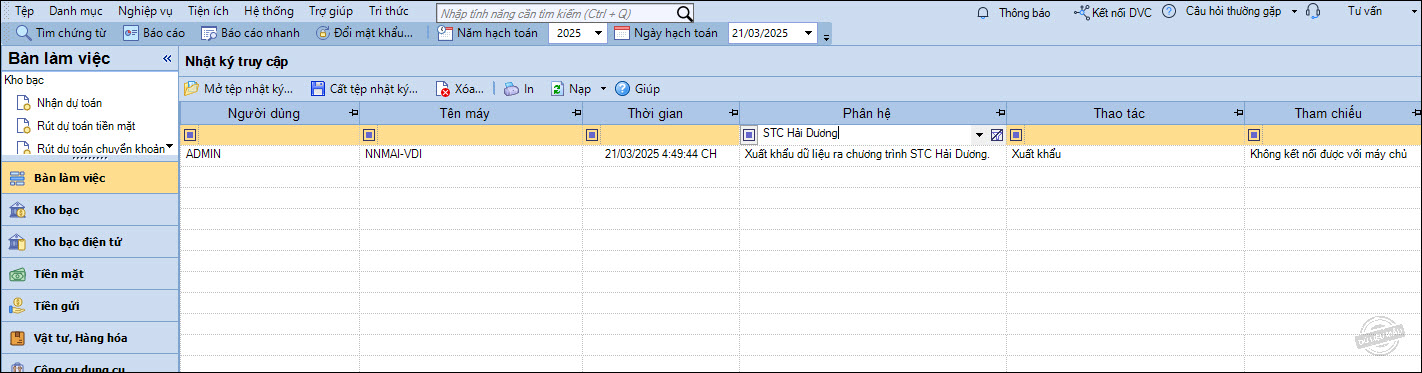1422x373 pixels.
Task: Open Câu hỏi thường gặp FAQ link
Action: (1232, 12)
